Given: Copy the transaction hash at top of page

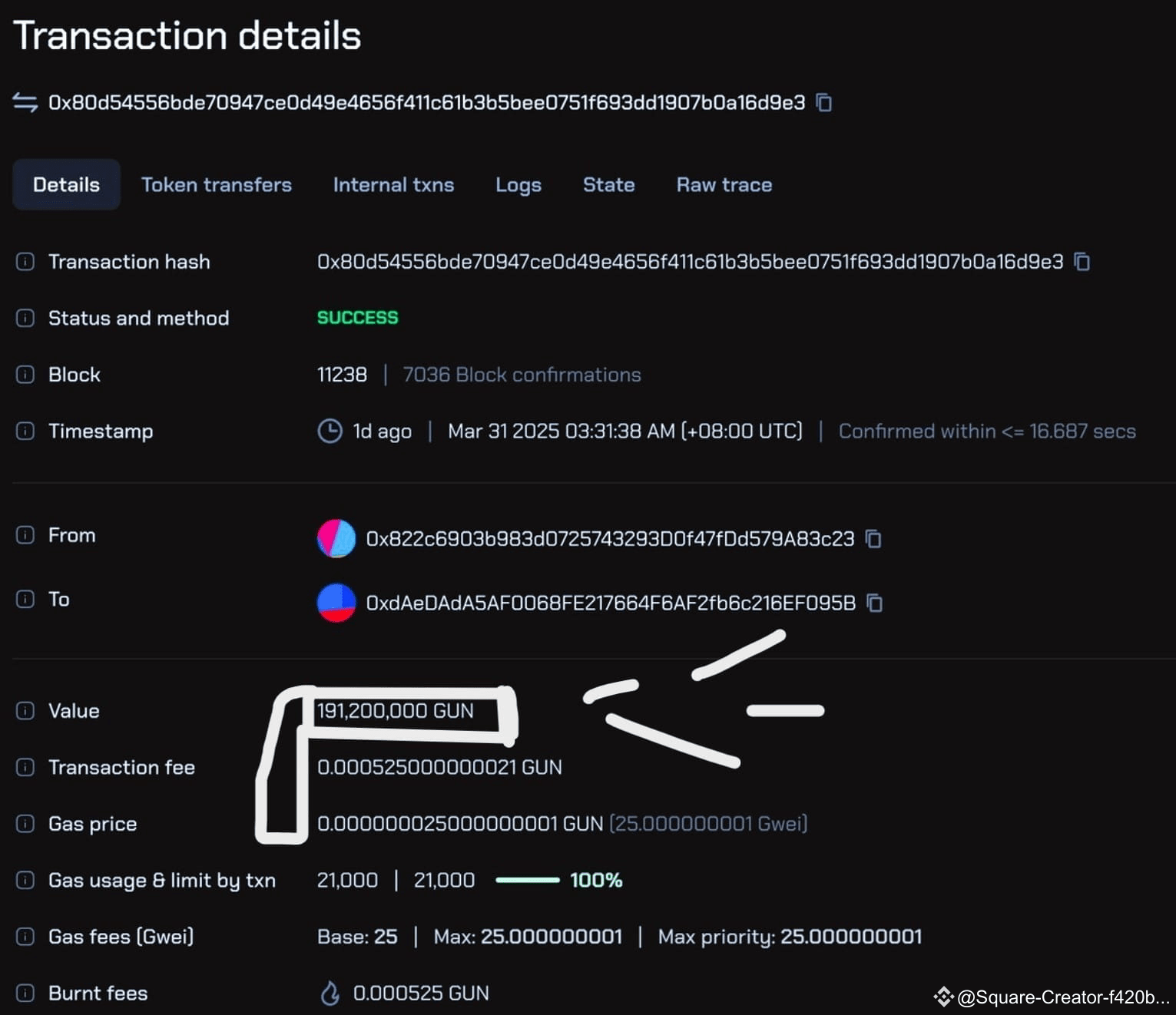Looking at the screenshot, I should [x=824, y=102].
